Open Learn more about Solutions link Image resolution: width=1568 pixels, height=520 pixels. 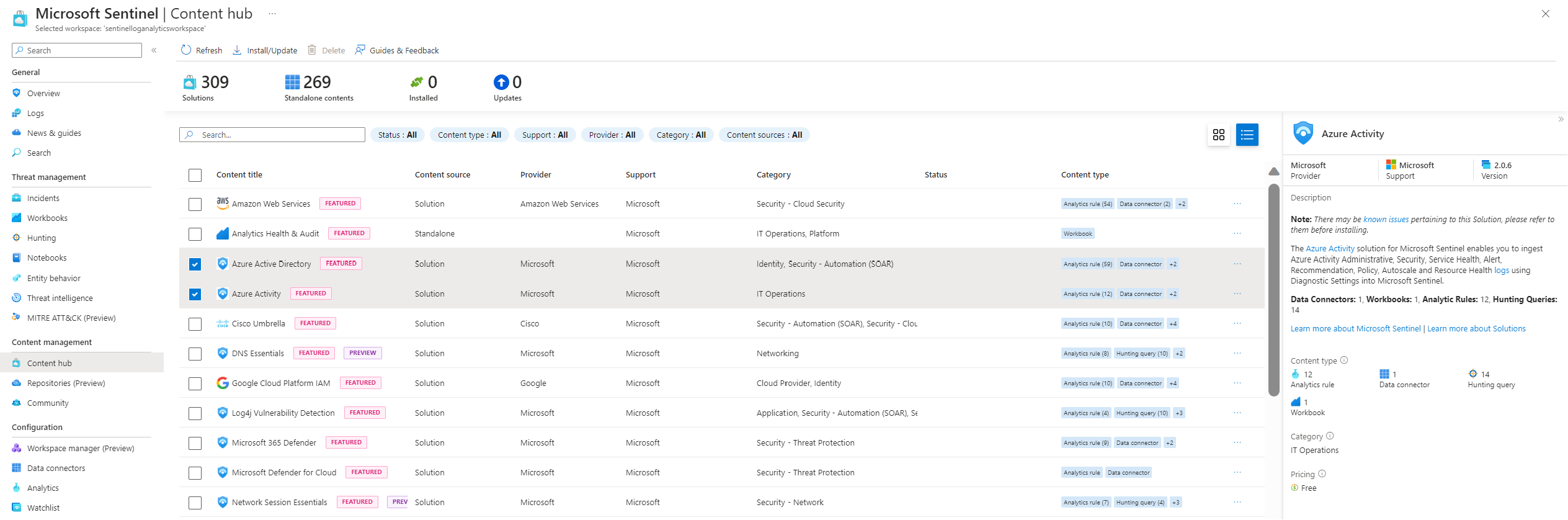pyautogui.click(x=1476, y=329)
